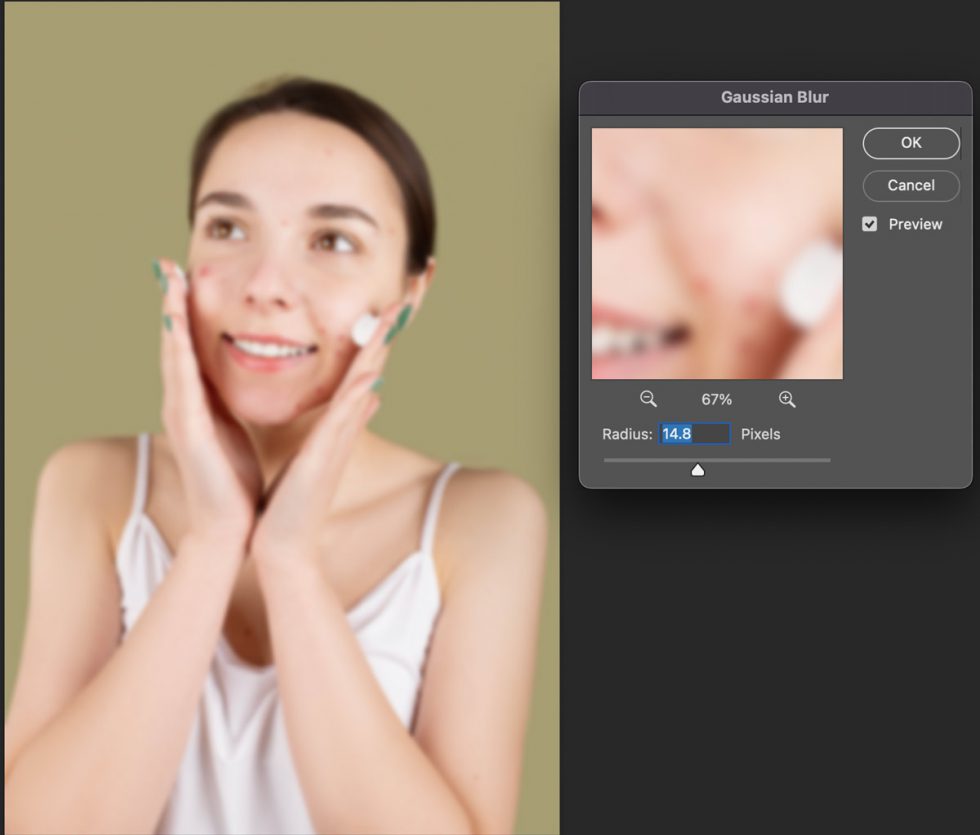This screenshot has width=980, height=835.
Task: Toggle live preview of the blur
Action: (869, 224)
